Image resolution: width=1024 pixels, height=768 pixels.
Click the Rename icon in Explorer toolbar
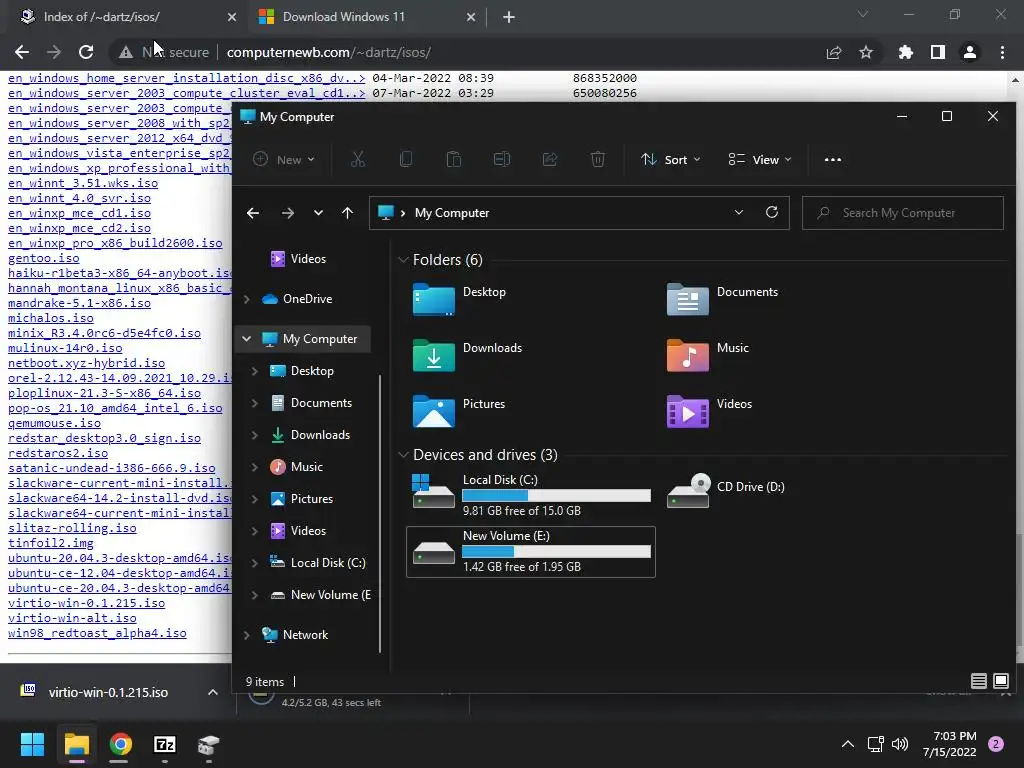click(x=502, y=159)
